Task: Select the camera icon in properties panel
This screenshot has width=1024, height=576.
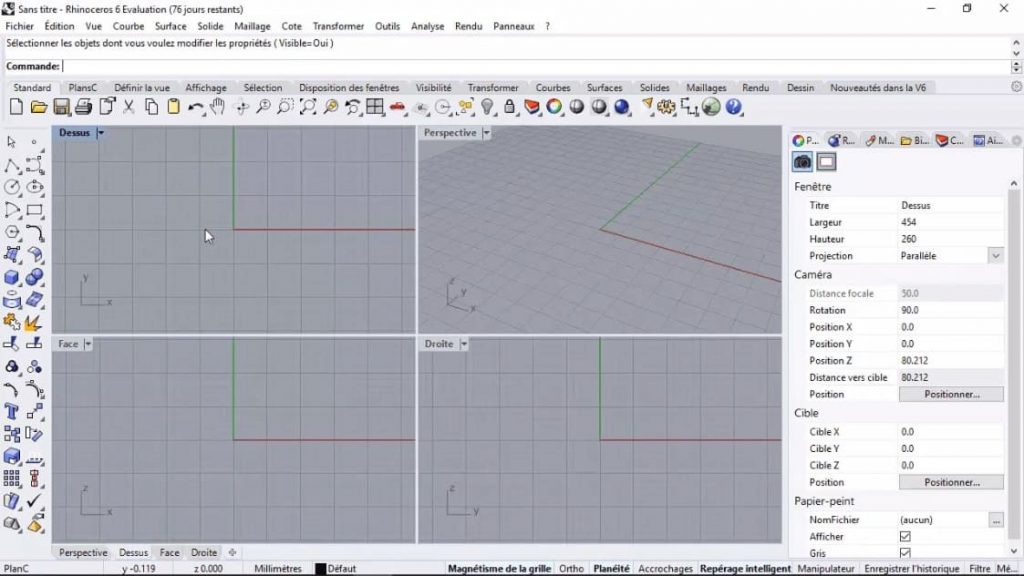Action: tap(800, 161)
